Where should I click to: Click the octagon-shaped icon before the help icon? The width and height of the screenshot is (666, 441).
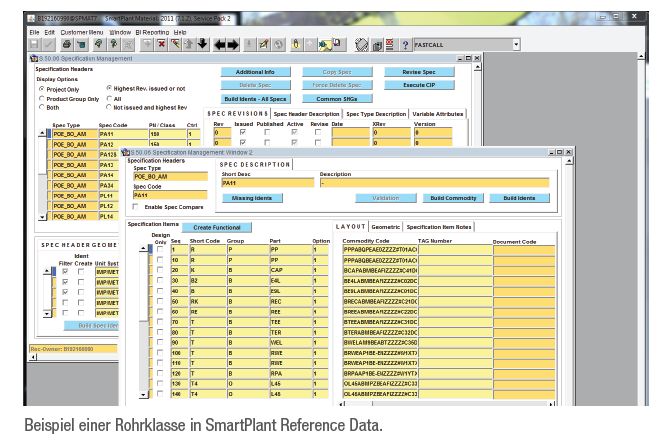pos(361,45)
